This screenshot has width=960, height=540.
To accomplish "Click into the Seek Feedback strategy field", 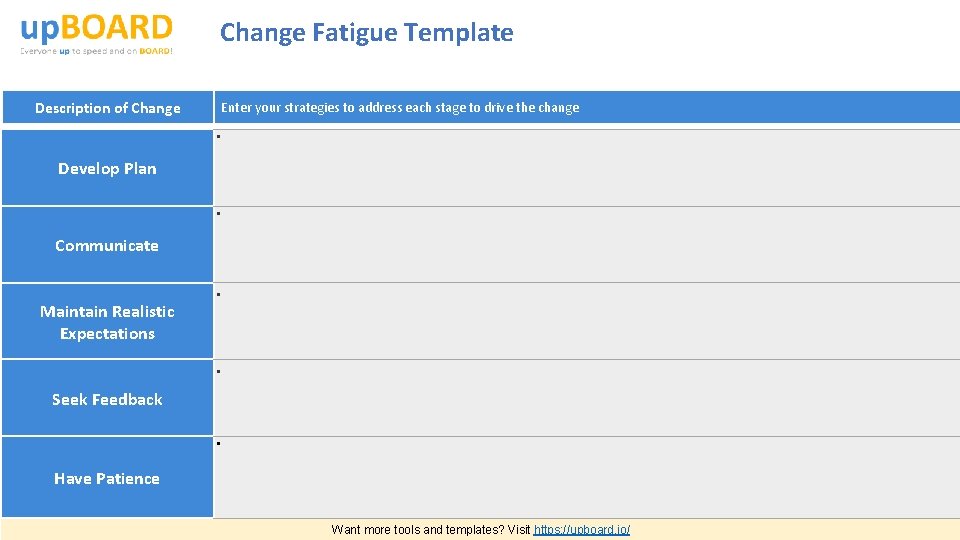I will (x=587, y=399).
